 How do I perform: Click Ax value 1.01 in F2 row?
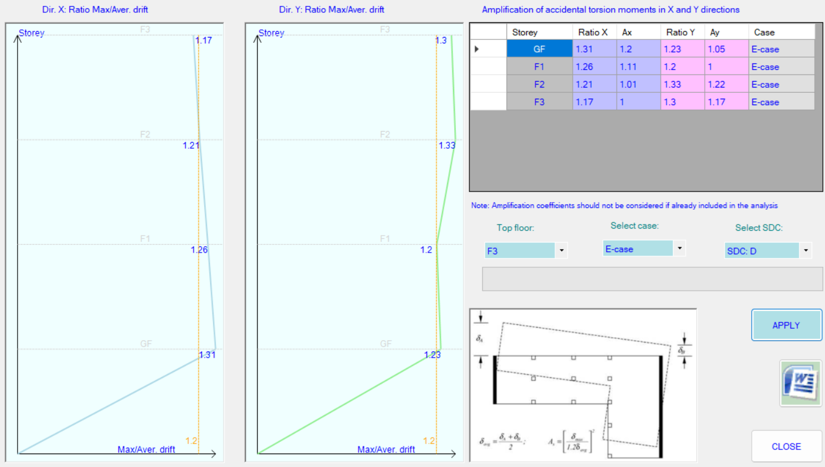[639, 84]
